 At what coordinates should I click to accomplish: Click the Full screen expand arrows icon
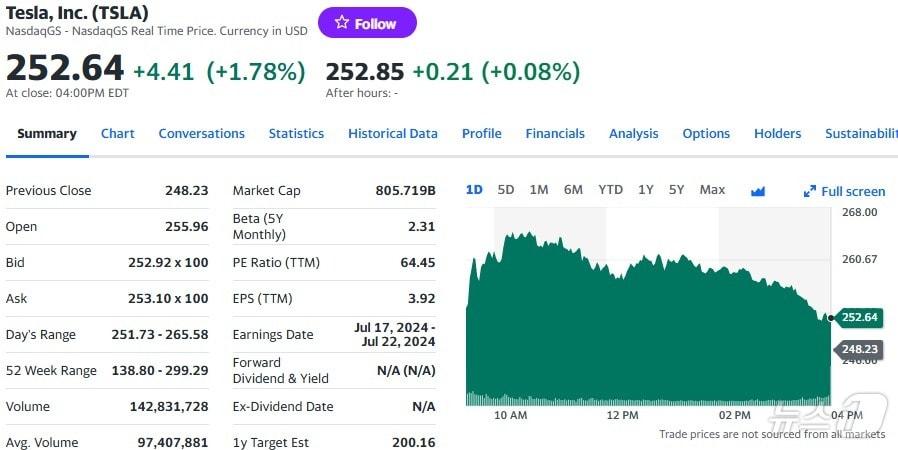click(x=810, y=191)
